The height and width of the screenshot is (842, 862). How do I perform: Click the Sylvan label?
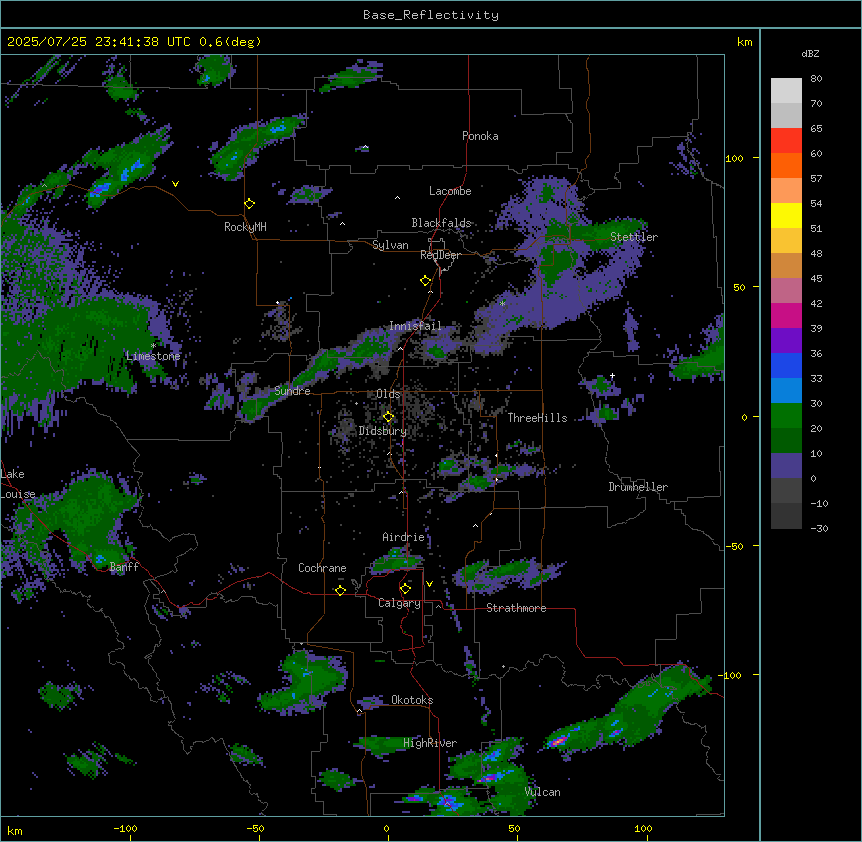coord(390,245)
